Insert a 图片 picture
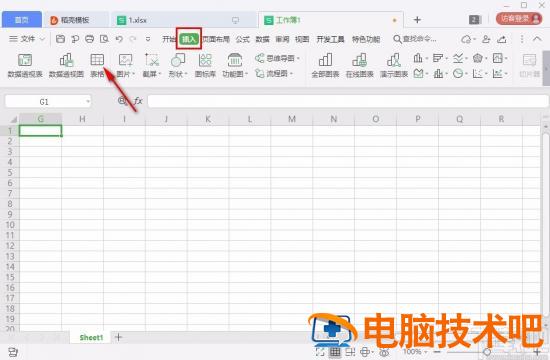This screenshot has width=550, height=360. tap(125, 65)
